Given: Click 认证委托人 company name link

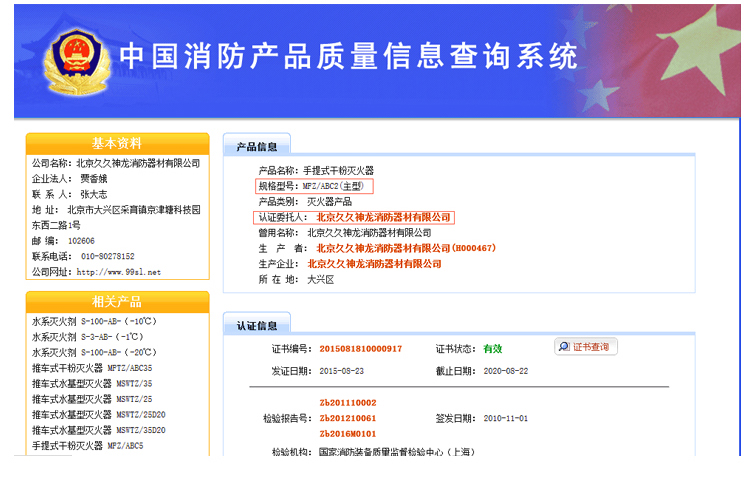Looking at the screenshot, I should [383, 218].
